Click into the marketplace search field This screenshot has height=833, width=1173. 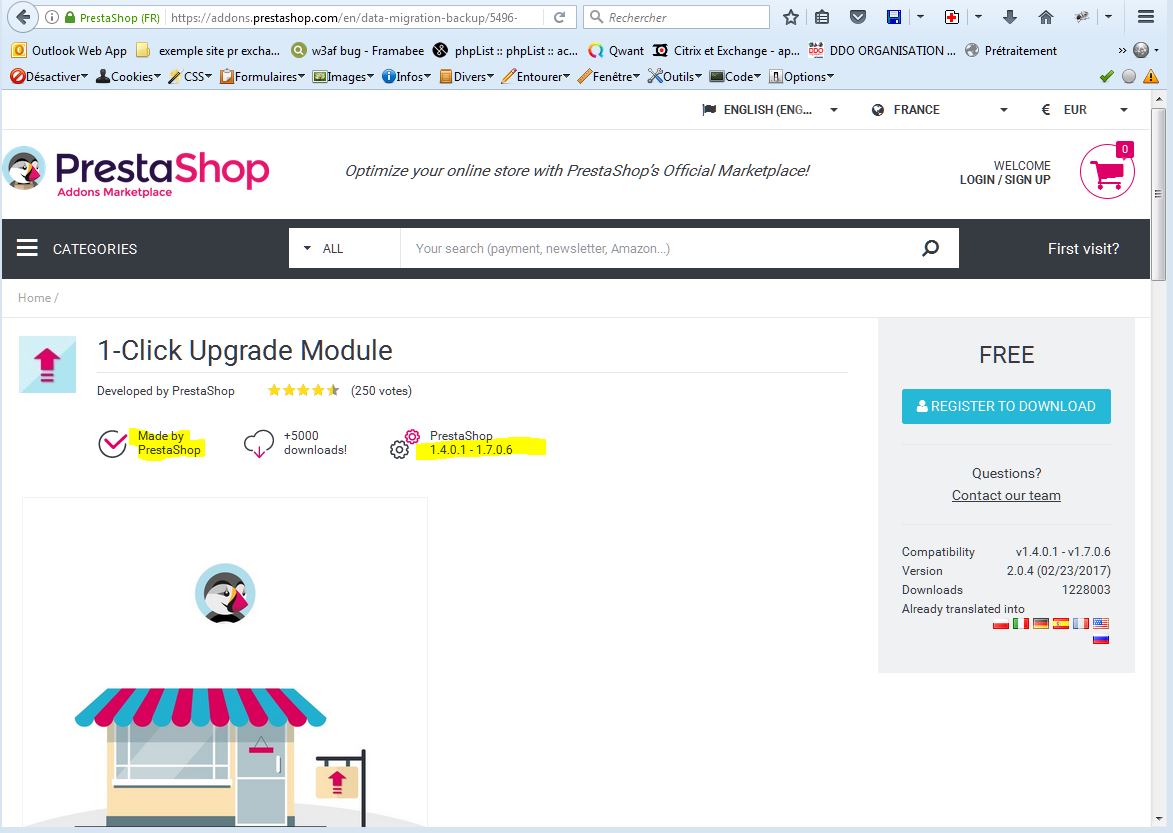650,248
